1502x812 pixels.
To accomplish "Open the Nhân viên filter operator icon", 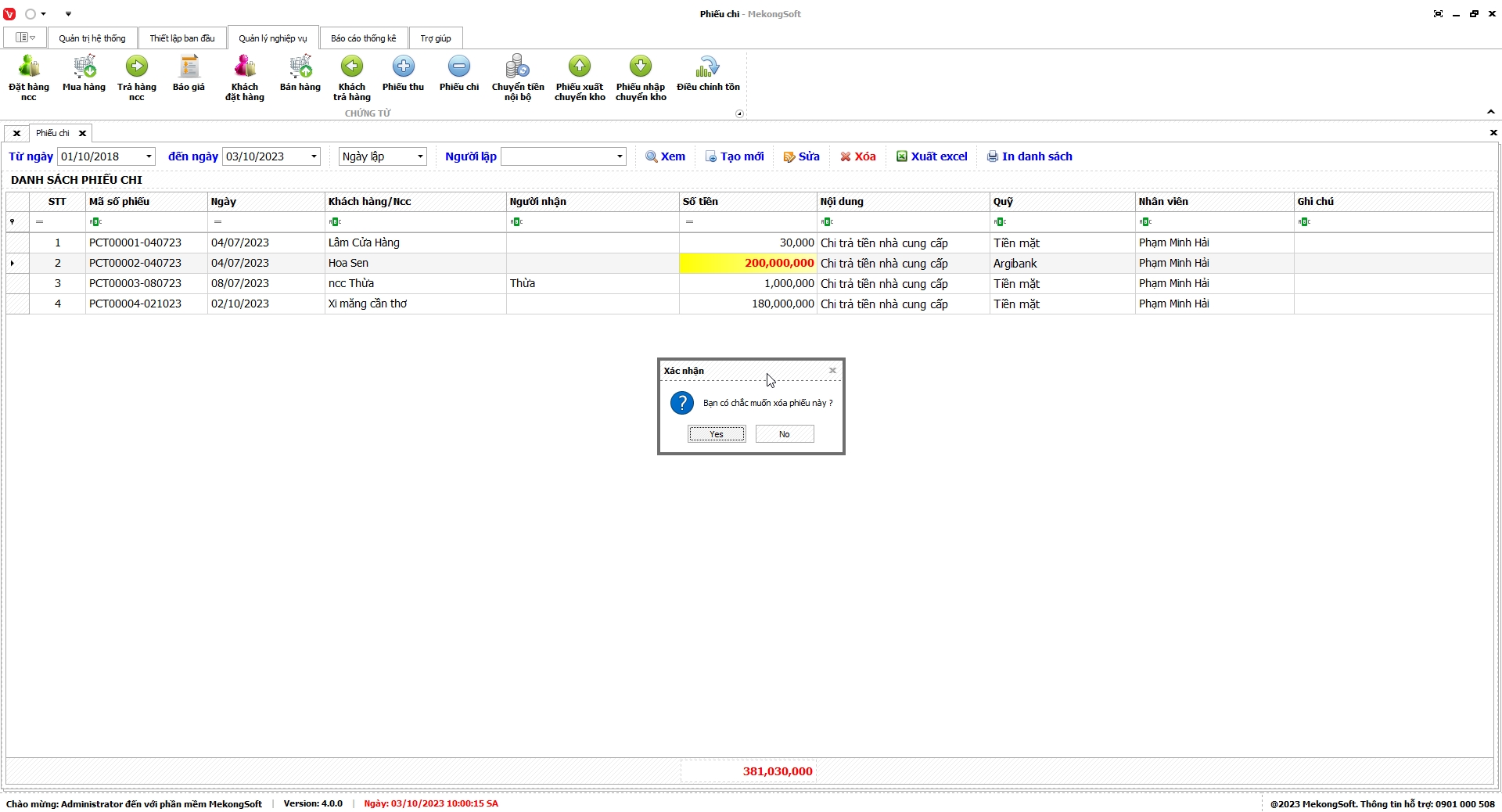I will pos(1145,222).
